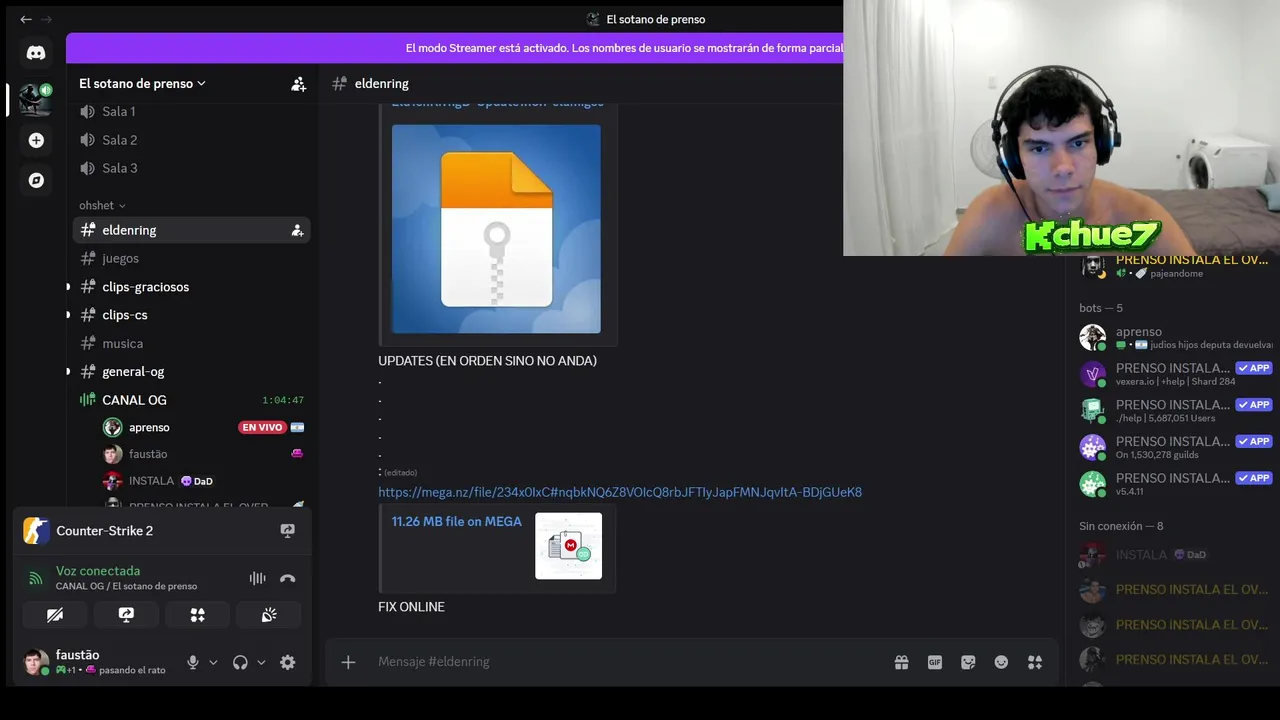Go back with the left arrow

[x=25, y=19]
